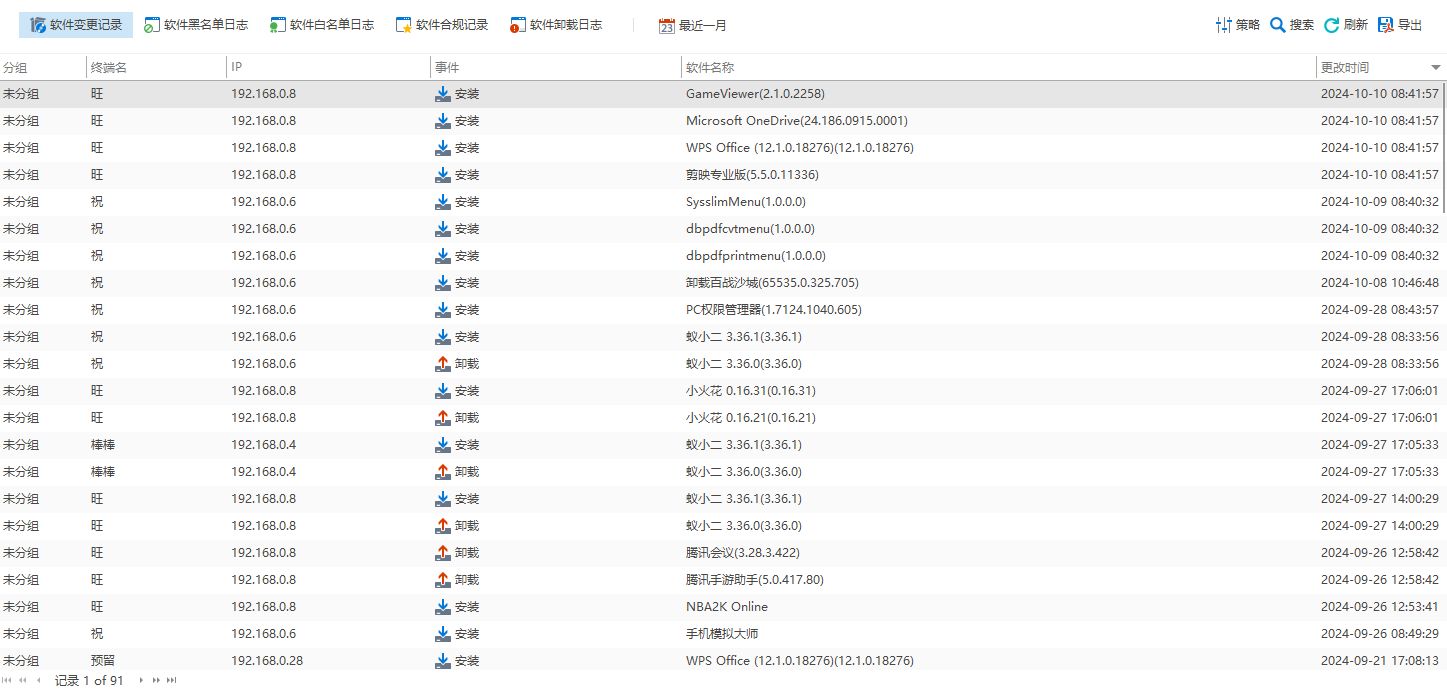Viewport: 1447px width, 691px height.
Task: Click the vertical scrollbar of the log table
Action: click(1443, 146)
